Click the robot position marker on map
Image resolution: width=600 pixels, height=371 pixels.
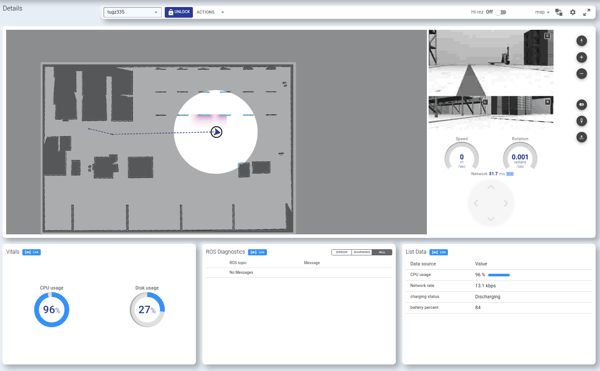217,132
